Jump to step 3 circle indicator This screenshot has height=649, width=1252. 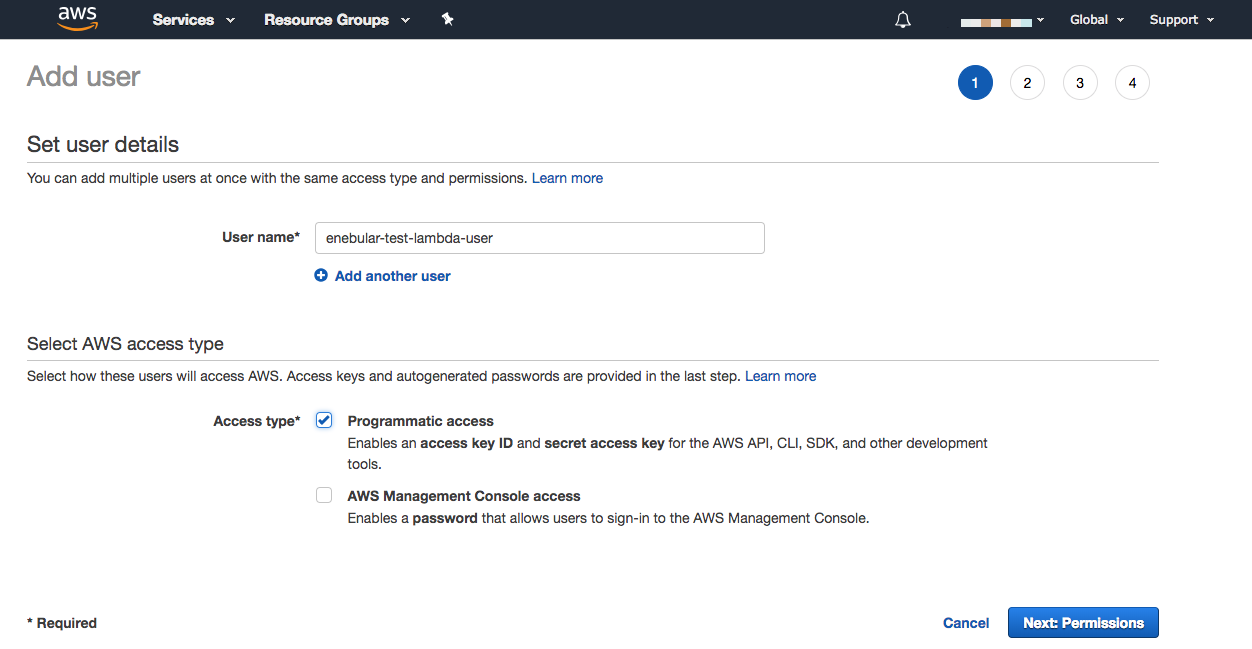(1080, 83)
